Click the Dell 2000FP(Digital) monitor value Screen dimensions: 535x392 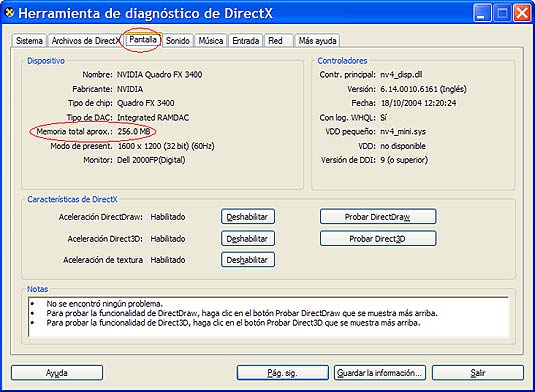pyautogui.click(x=151, y=160)
